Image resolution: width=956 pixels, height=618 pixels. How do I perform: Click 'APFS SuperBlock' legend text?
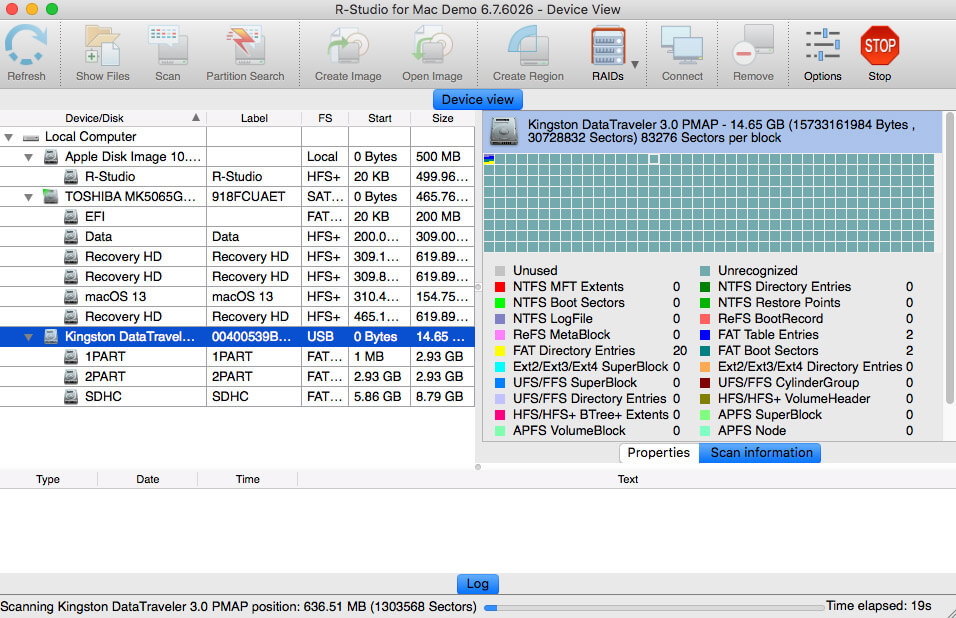[769, 415]
